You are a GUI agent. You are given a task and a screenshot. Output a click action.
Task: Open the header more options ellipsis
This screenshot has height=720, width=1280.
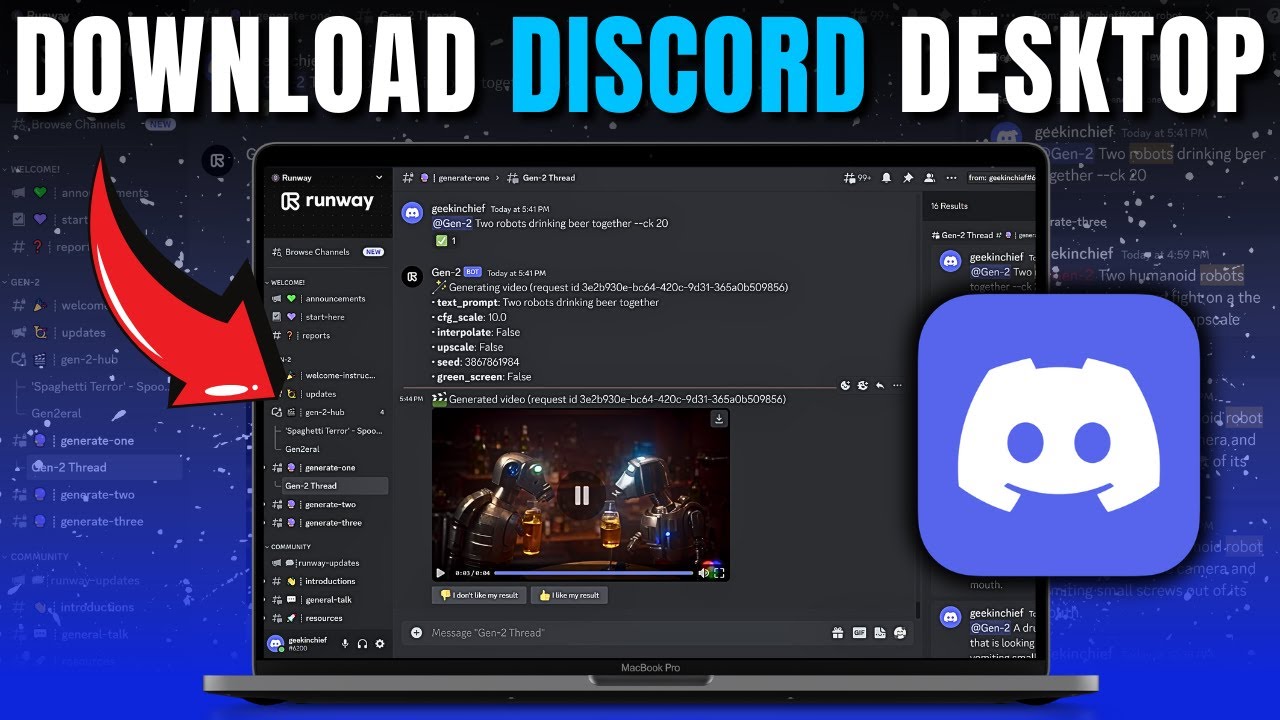tap(951, 178)
